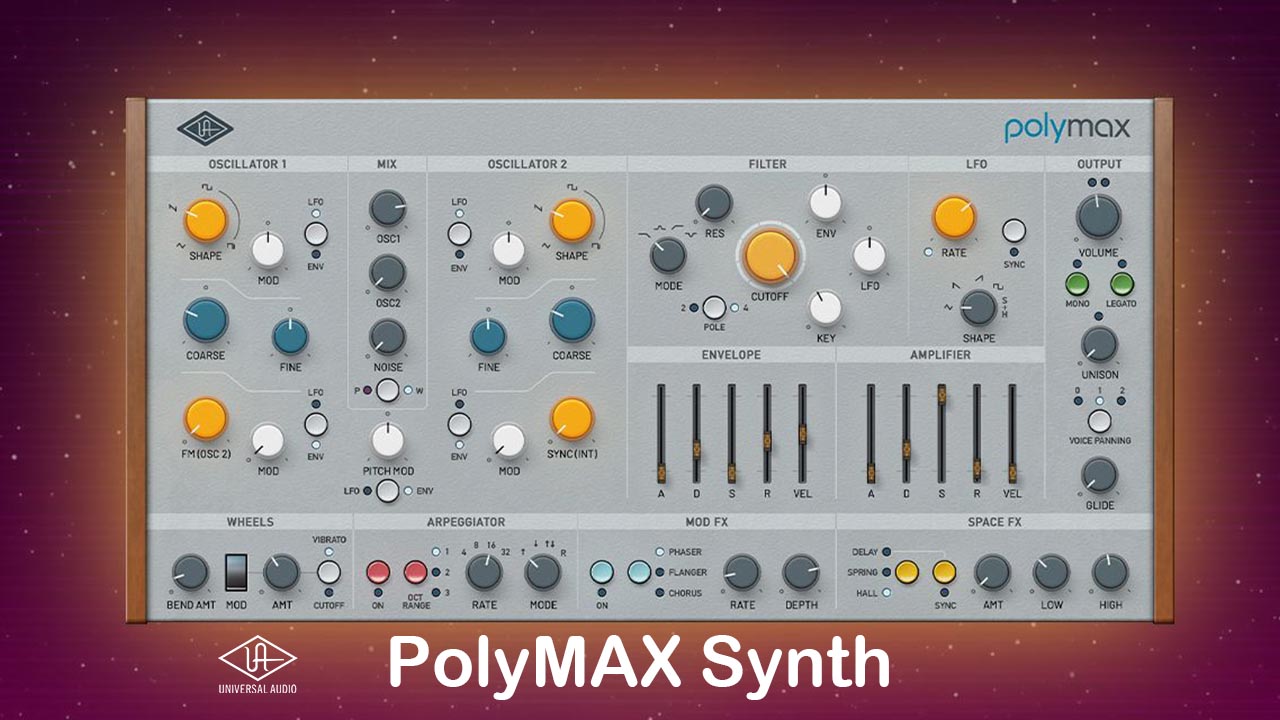
Task: Click the Oscillator 1 orange Shape knob
Action: coord(206,220)
